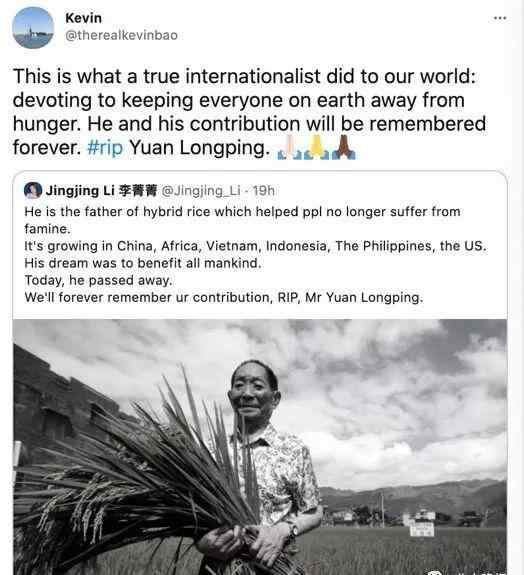Viewport: 524px width, 575px height.
Task: Open Kevin's profile avatar picture
Action: [33, 28]
